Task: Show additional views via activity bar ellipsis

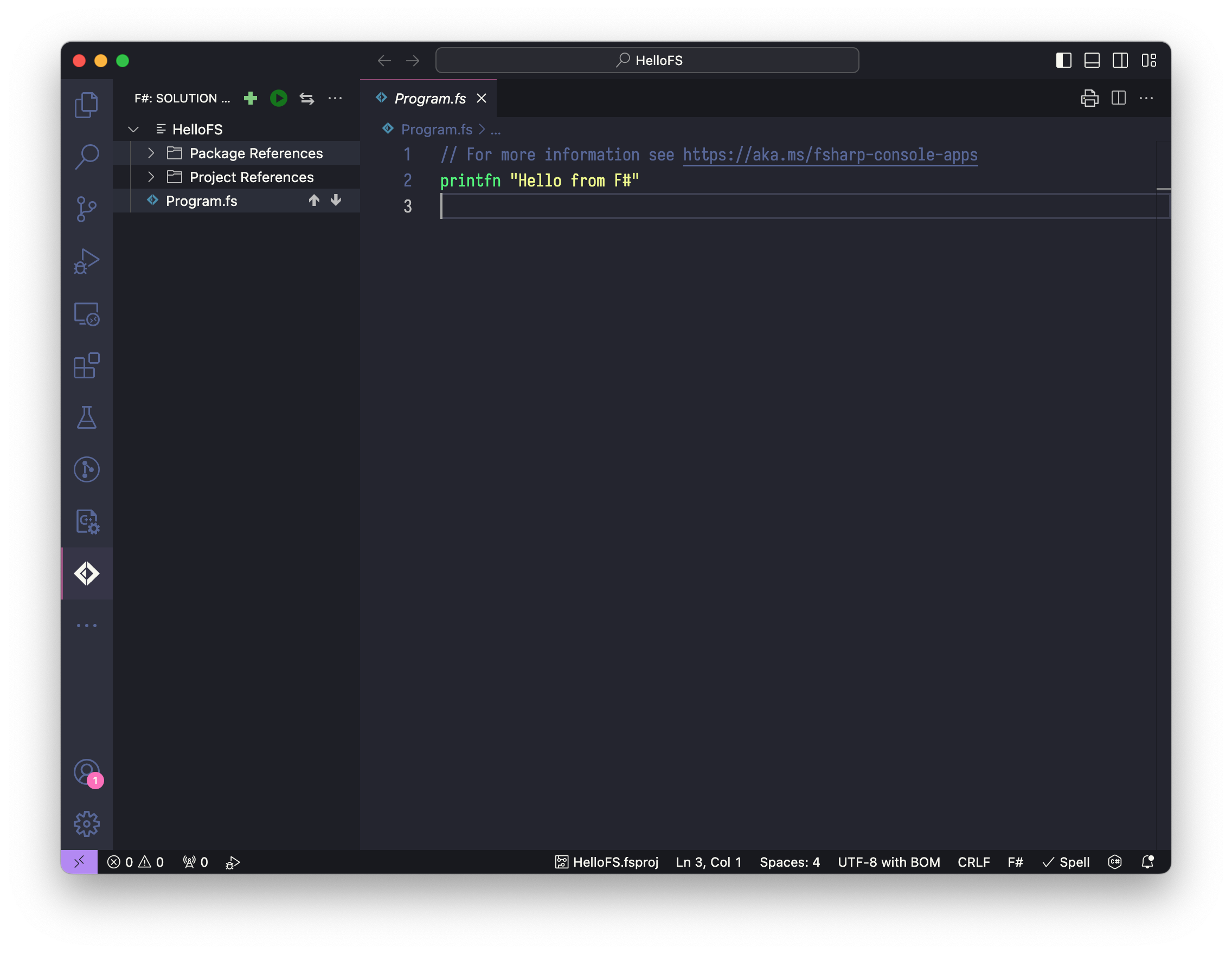Action: point(86,626)
